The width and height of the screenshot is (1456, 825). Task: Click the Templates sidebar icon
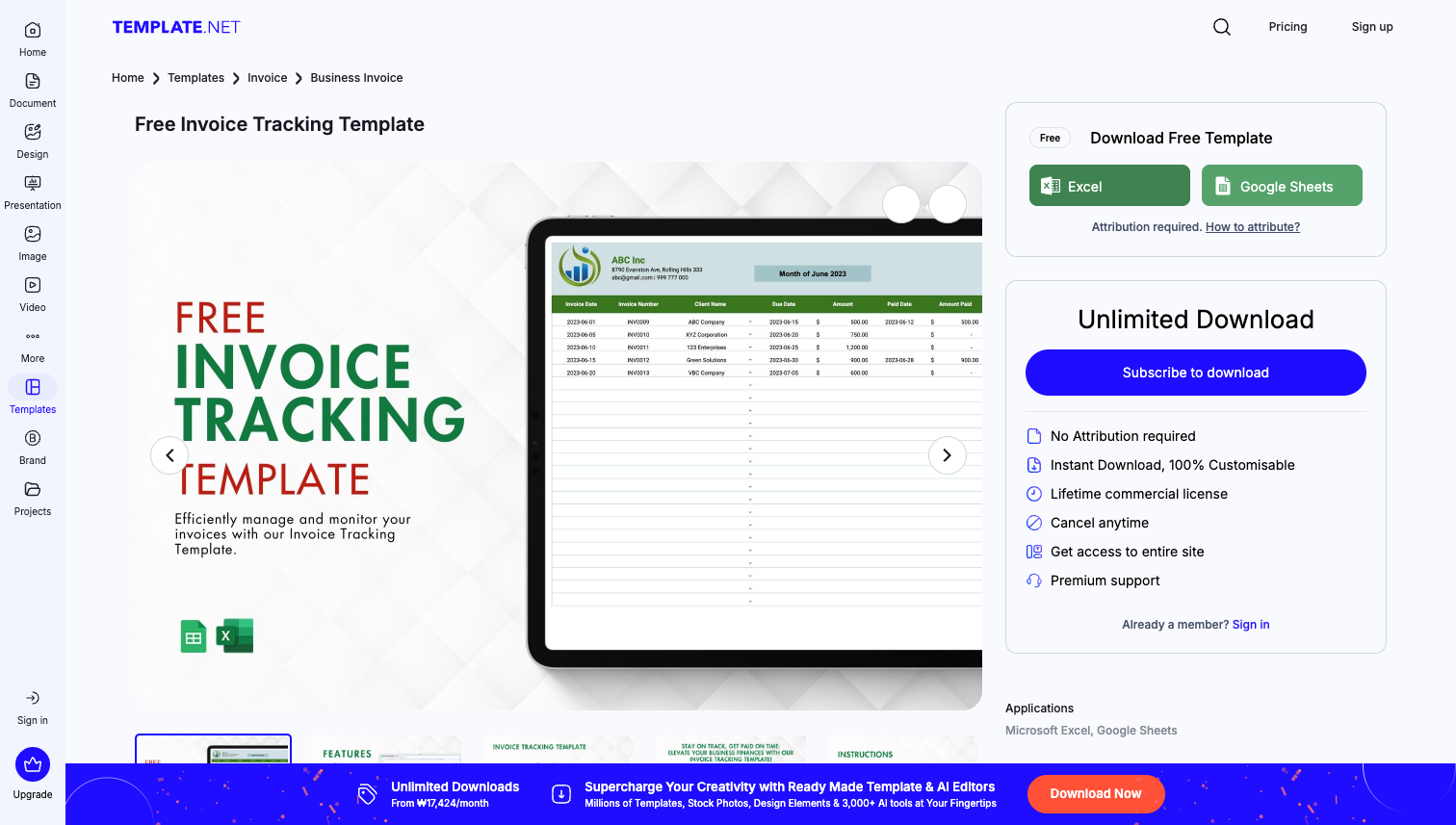point(32,393)
